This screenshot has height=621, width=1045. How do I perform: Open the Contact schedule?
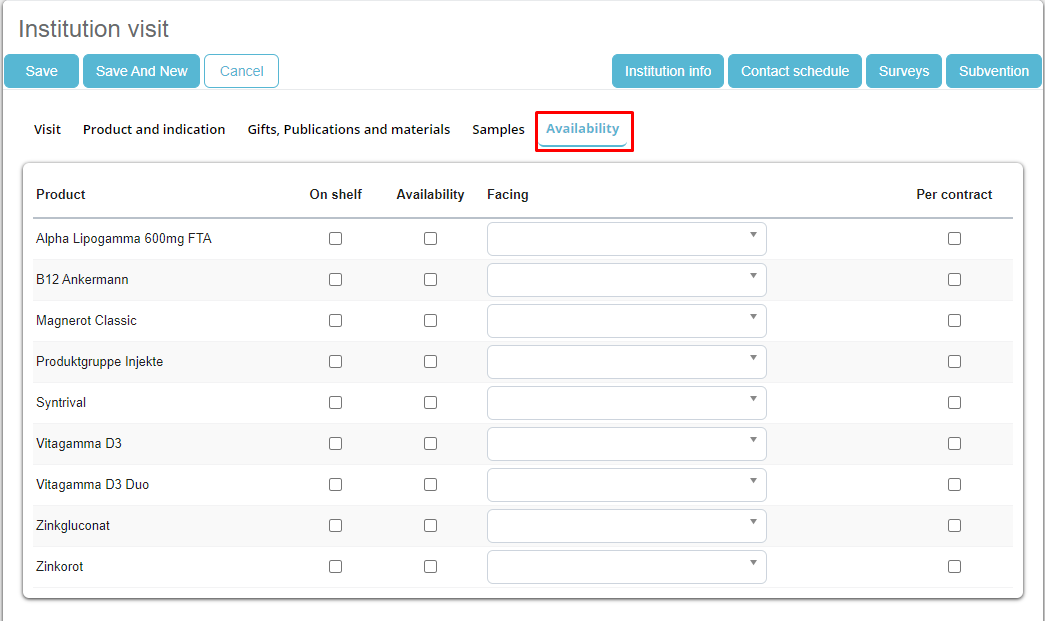[794, 71]
